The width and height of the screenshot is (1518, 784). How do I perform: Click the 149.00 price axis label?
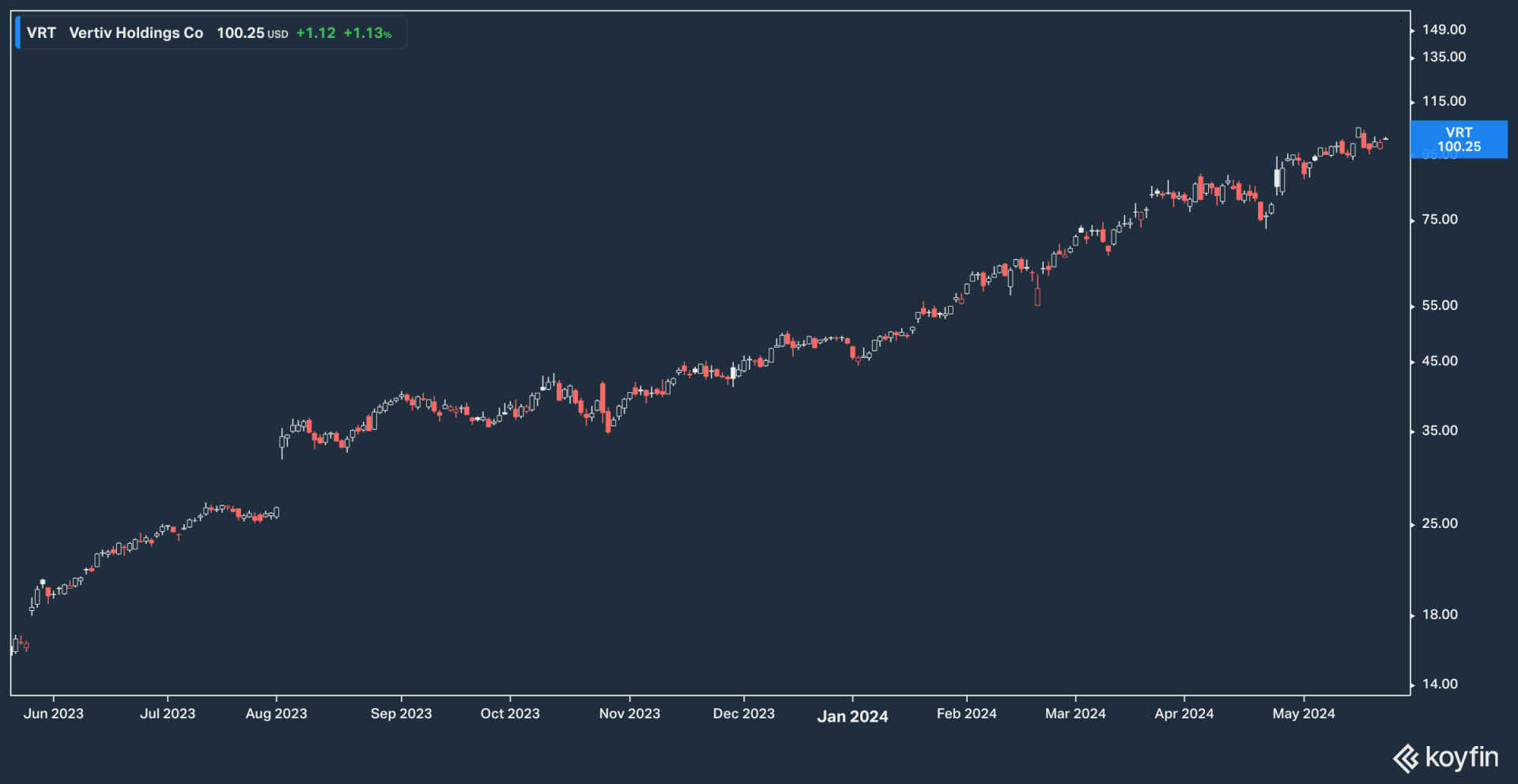click(1444, 30)
